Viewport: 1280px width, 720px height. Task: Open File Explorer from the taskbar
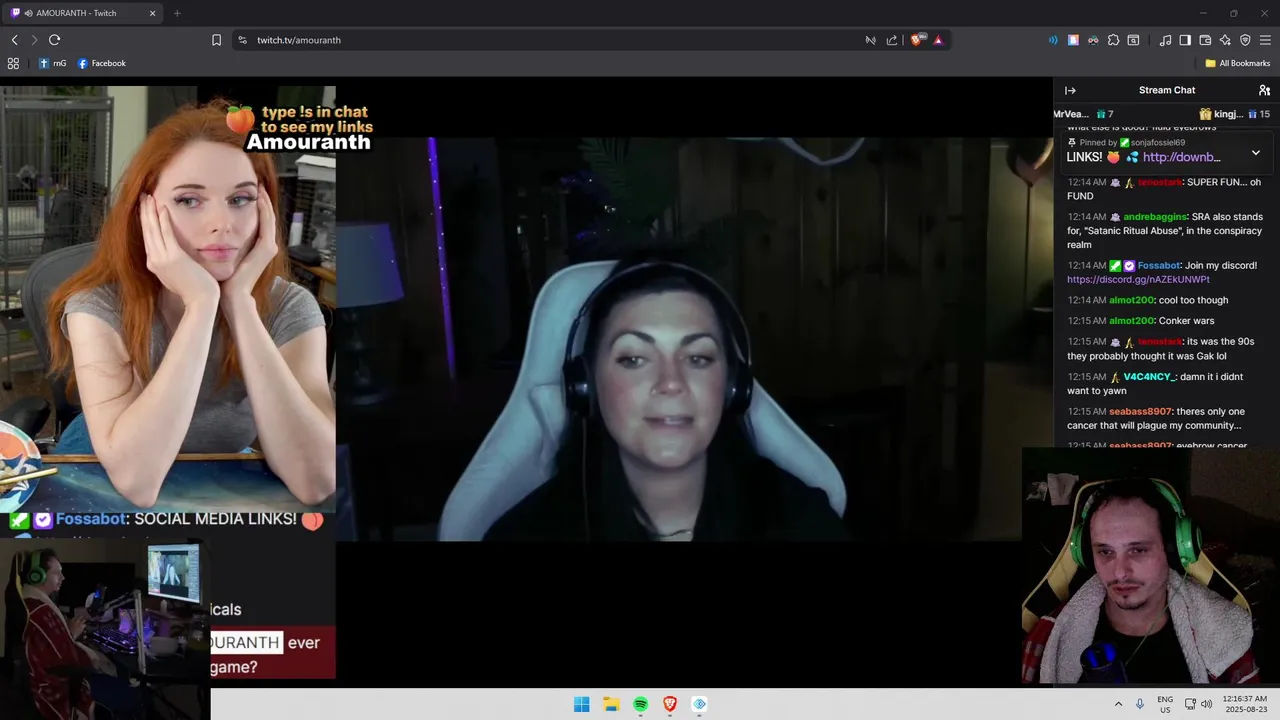[611, 704]
